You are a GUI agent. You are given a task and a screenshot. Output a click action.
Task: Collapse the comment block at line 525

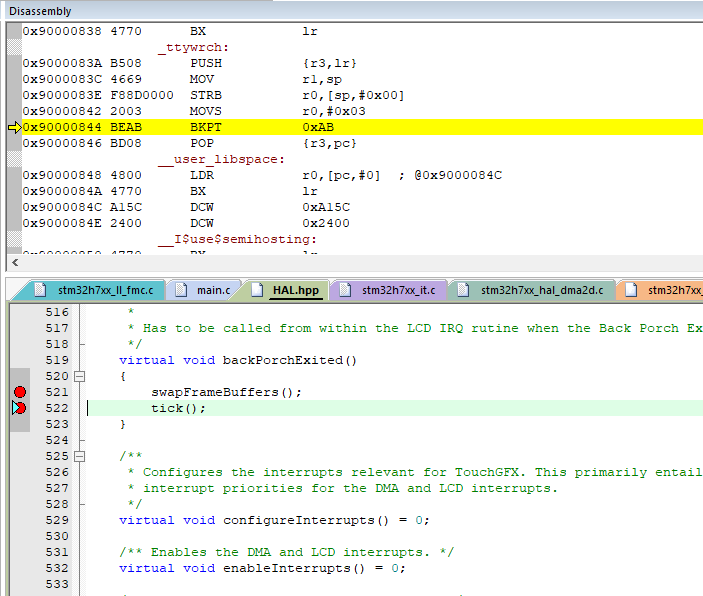click(80, 456)
